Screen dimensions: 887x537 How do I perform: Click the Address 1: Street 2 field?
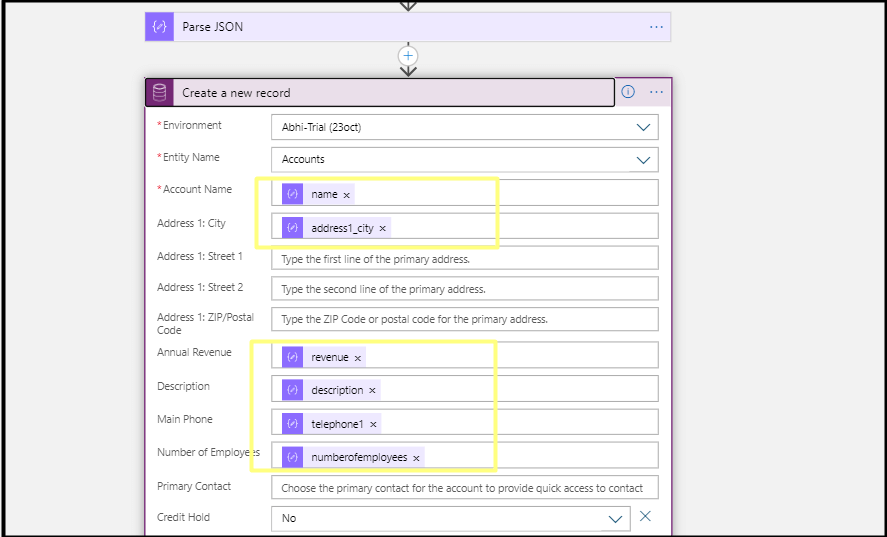pyautogui.click(x=464, y=289)
